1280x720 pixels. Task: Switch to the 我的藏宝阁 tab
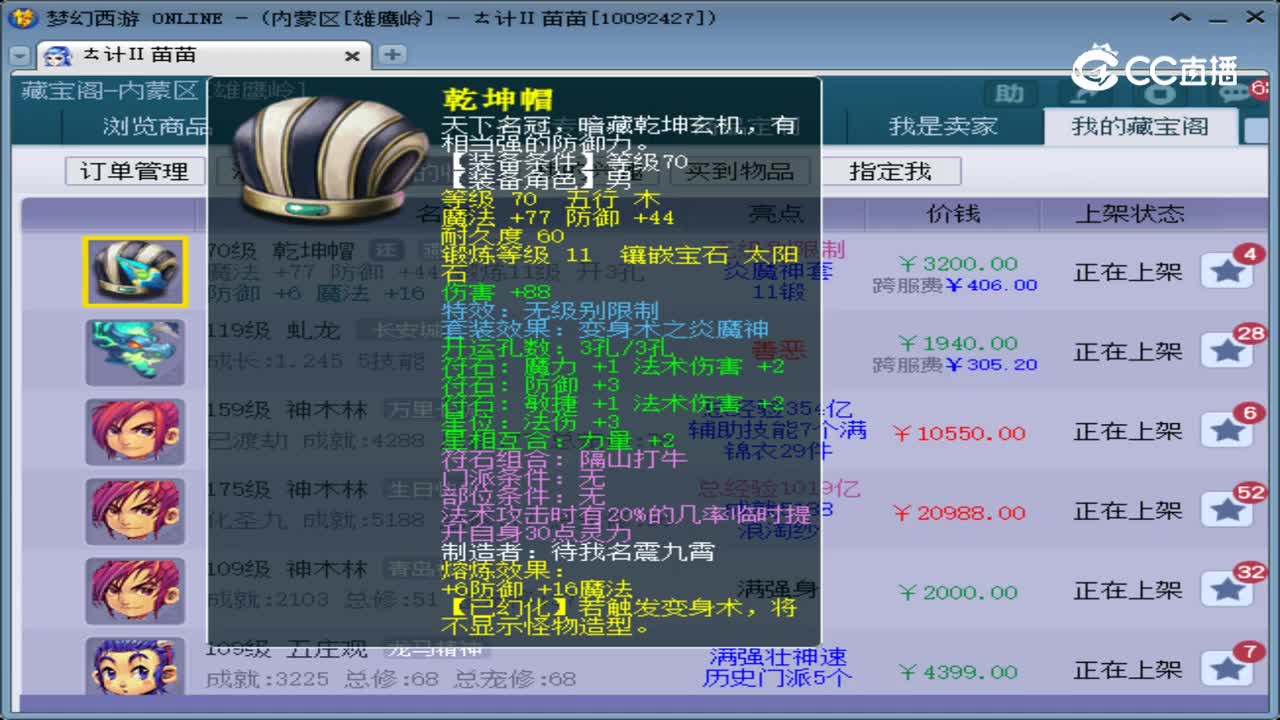[x=1140, y=127]
